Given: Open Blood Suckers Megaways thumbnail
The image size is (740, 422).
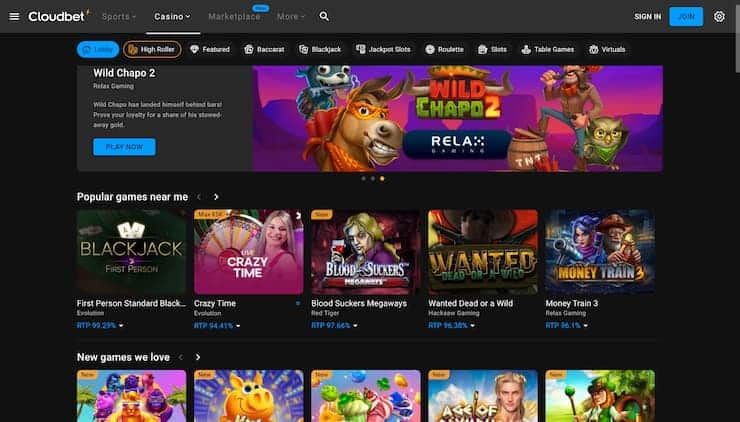Looking at the screenshot, I should pos(366,252).
